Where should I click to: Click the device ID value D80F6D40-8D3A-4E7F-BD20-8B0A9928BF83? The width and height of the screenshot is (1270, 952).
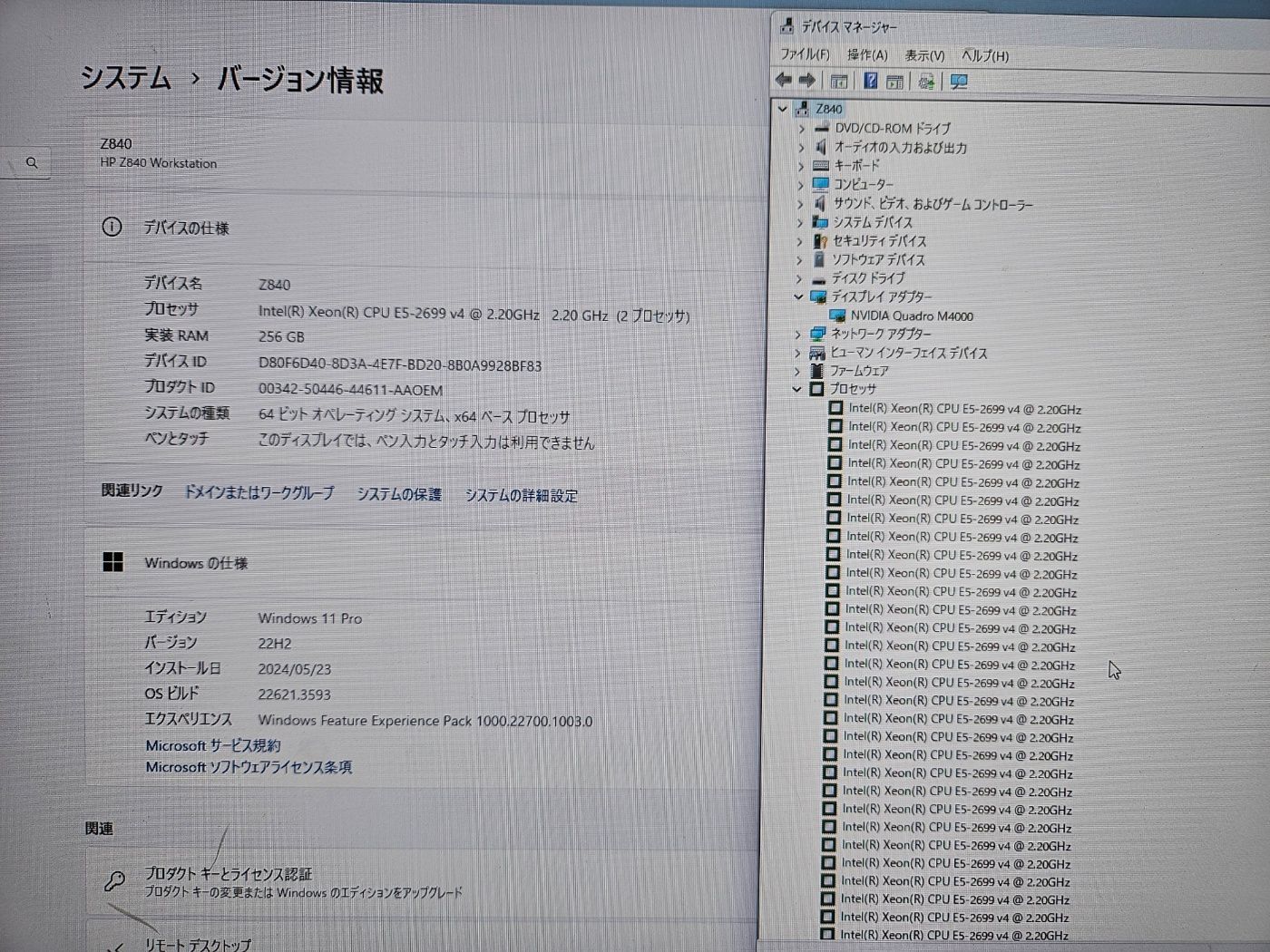click(400, 365)
